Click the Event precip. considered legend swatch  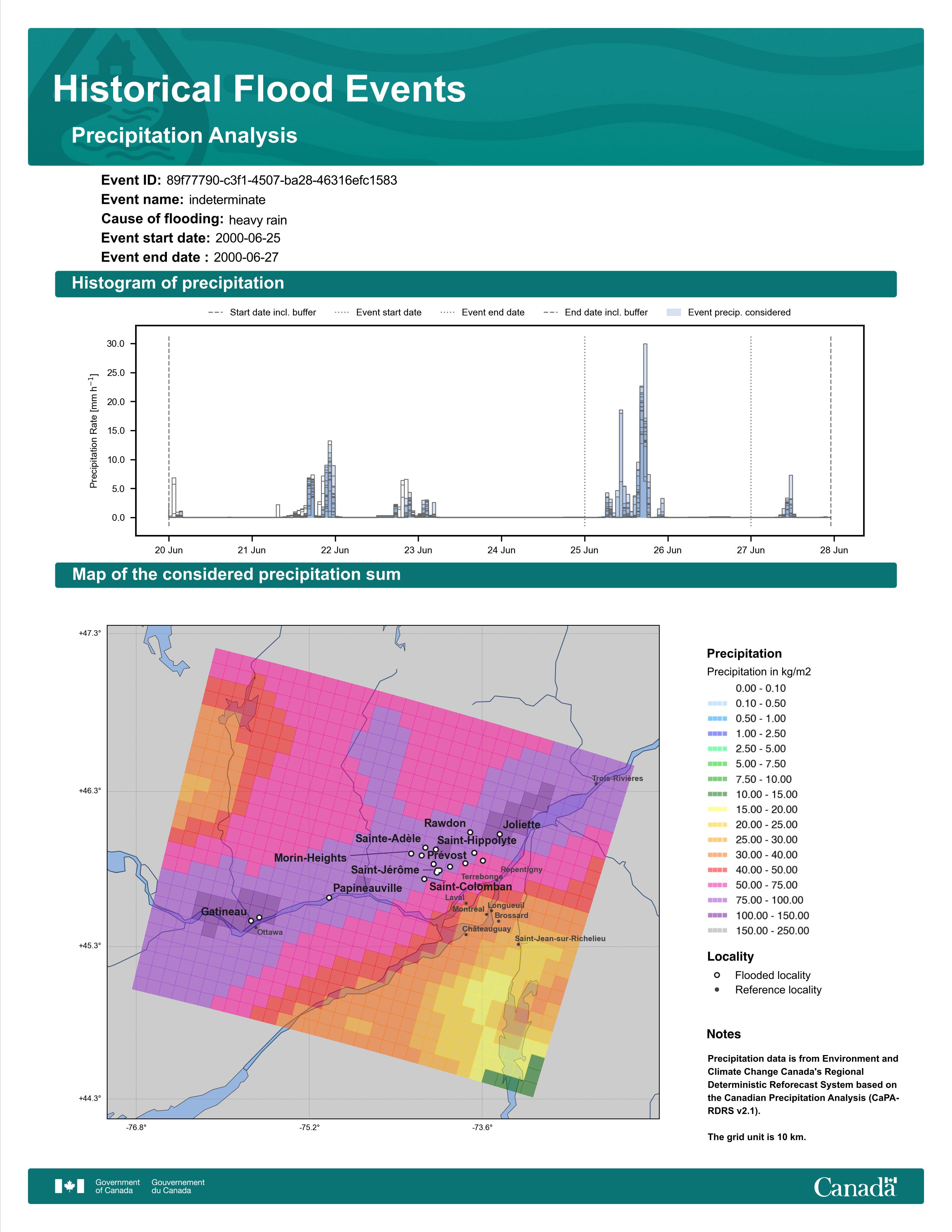674,312
